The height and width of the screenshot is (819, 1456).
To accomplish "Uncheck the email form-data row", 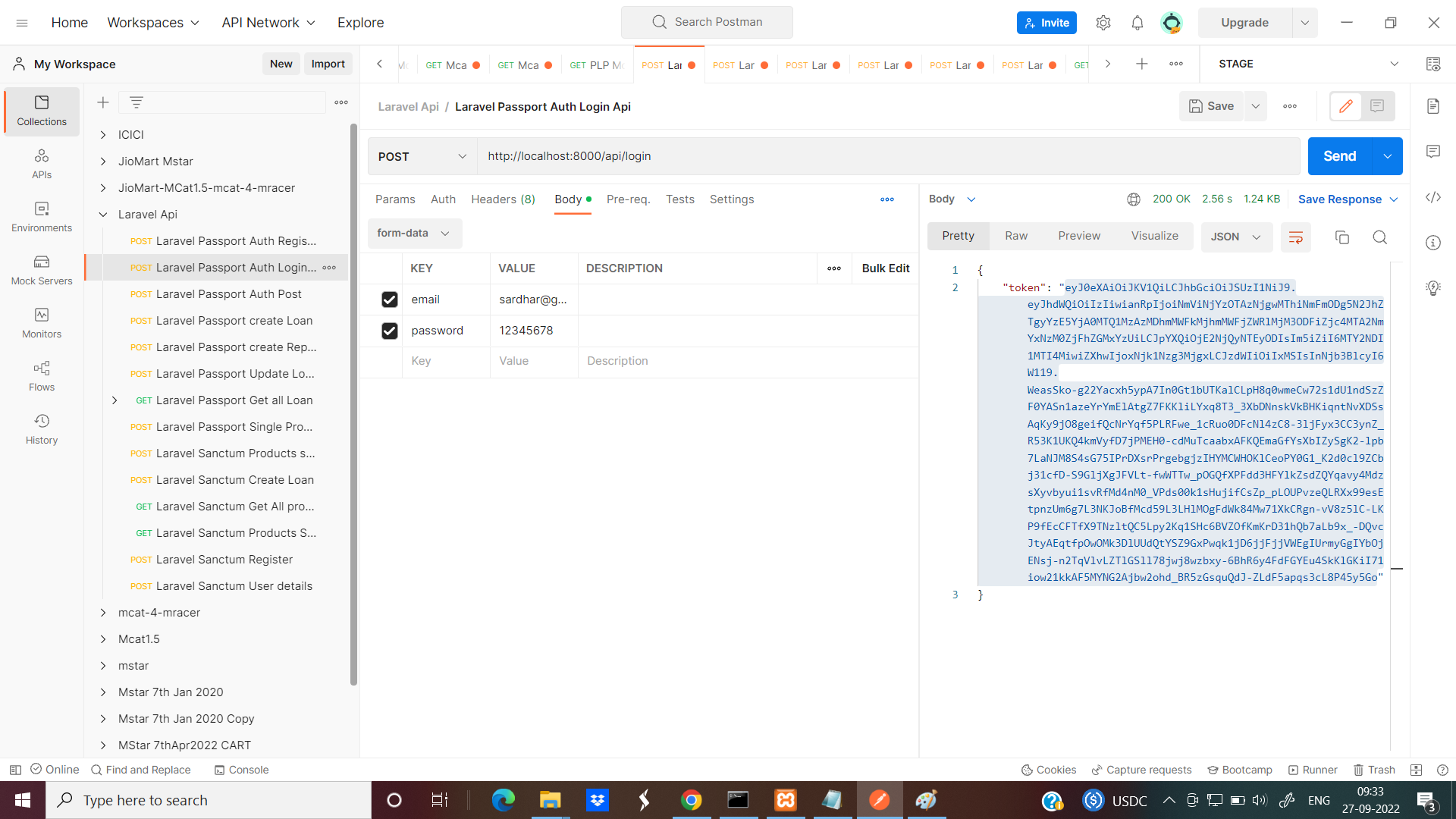I will click(x=389, y=300).
